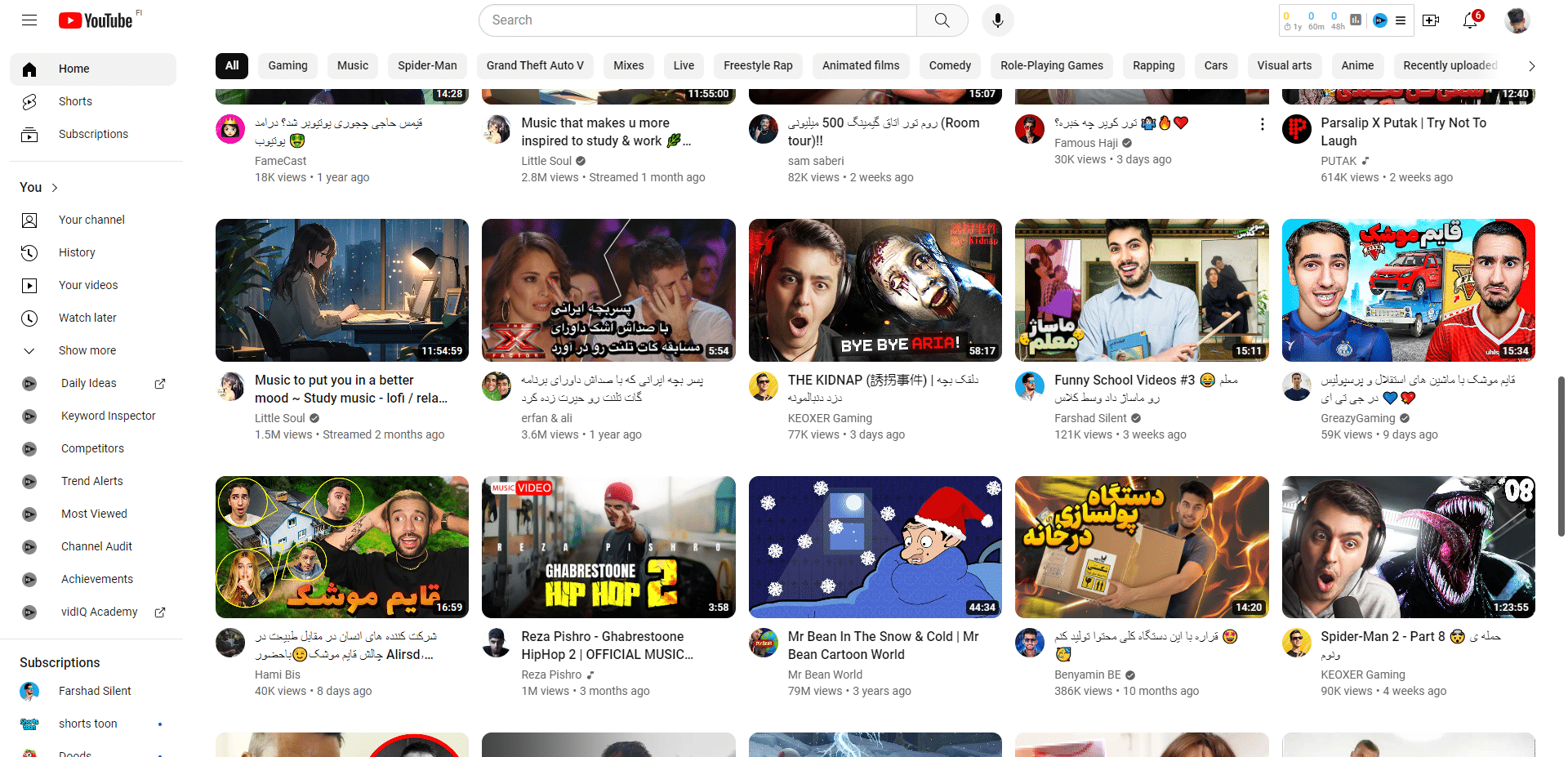Click the blue vidIQ logo icon
Viewport: 1568px width, 757px height.
click(1380, 20)
